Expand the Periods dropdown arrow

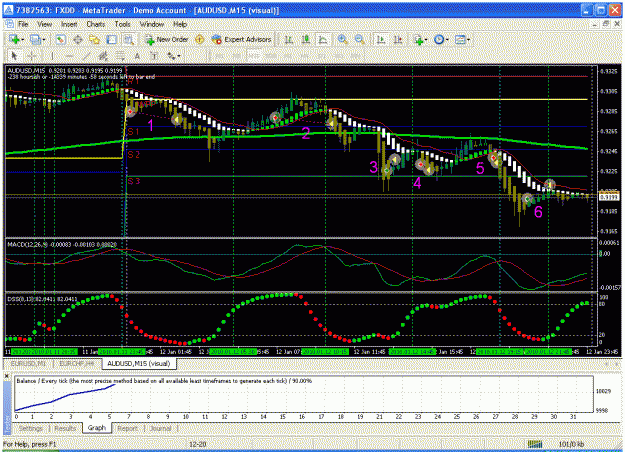click(x=447, y=39)
